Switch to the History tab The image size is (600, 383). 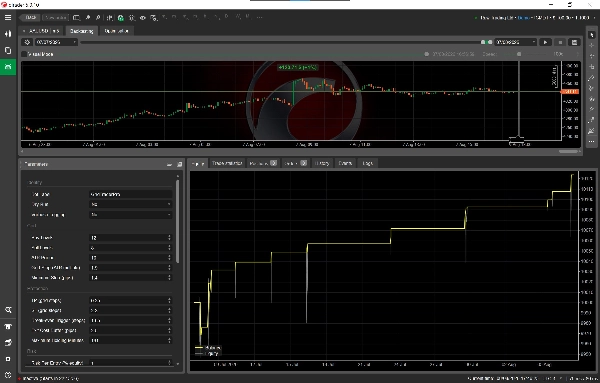point(322,163)
